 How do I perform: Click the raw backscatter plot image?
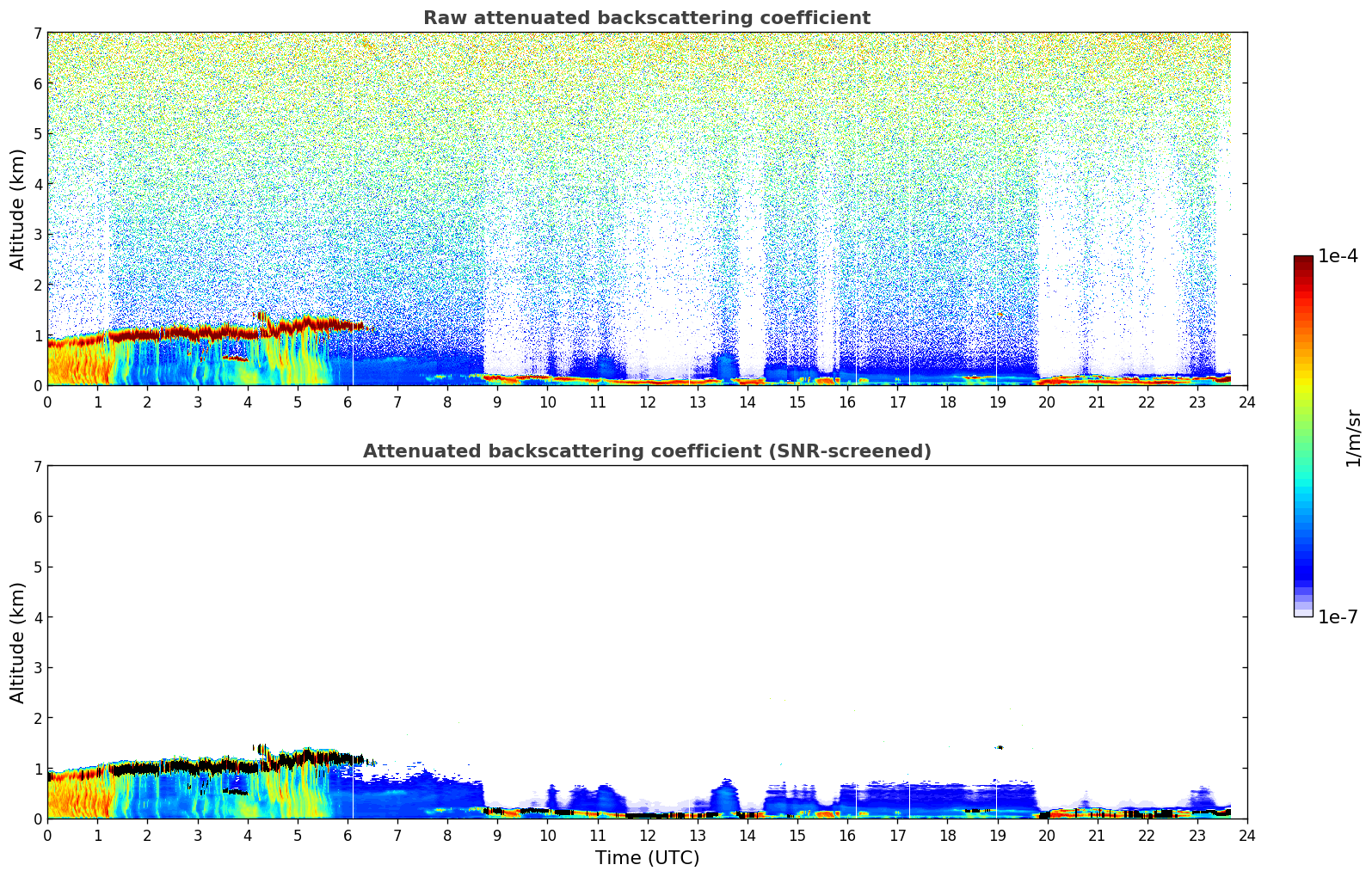pos(647,209)
